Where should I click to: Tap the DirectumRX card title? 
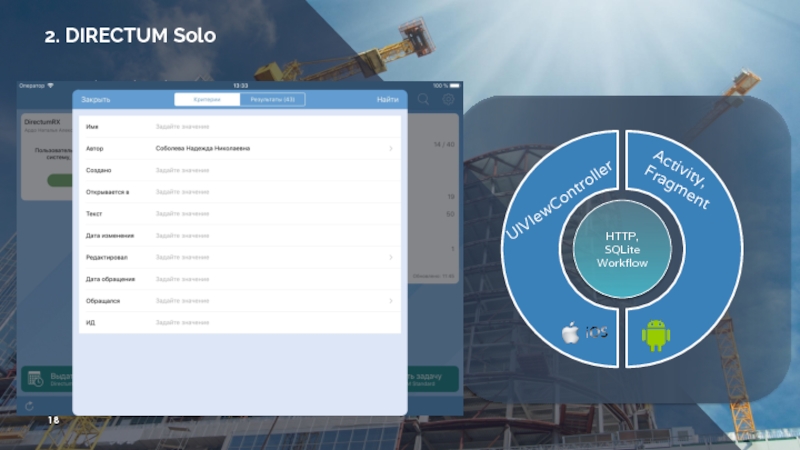click(42, 122)
